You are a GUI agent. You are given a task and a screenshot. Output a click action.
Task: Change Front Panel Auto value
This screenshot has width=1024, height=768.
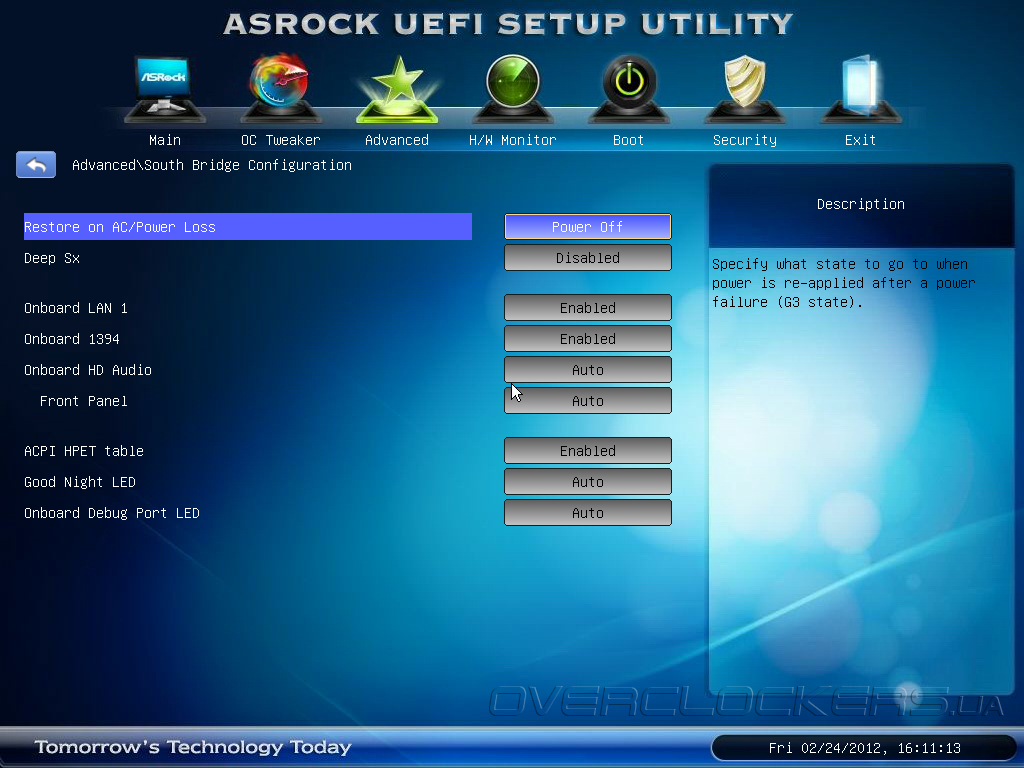(588, 401)
